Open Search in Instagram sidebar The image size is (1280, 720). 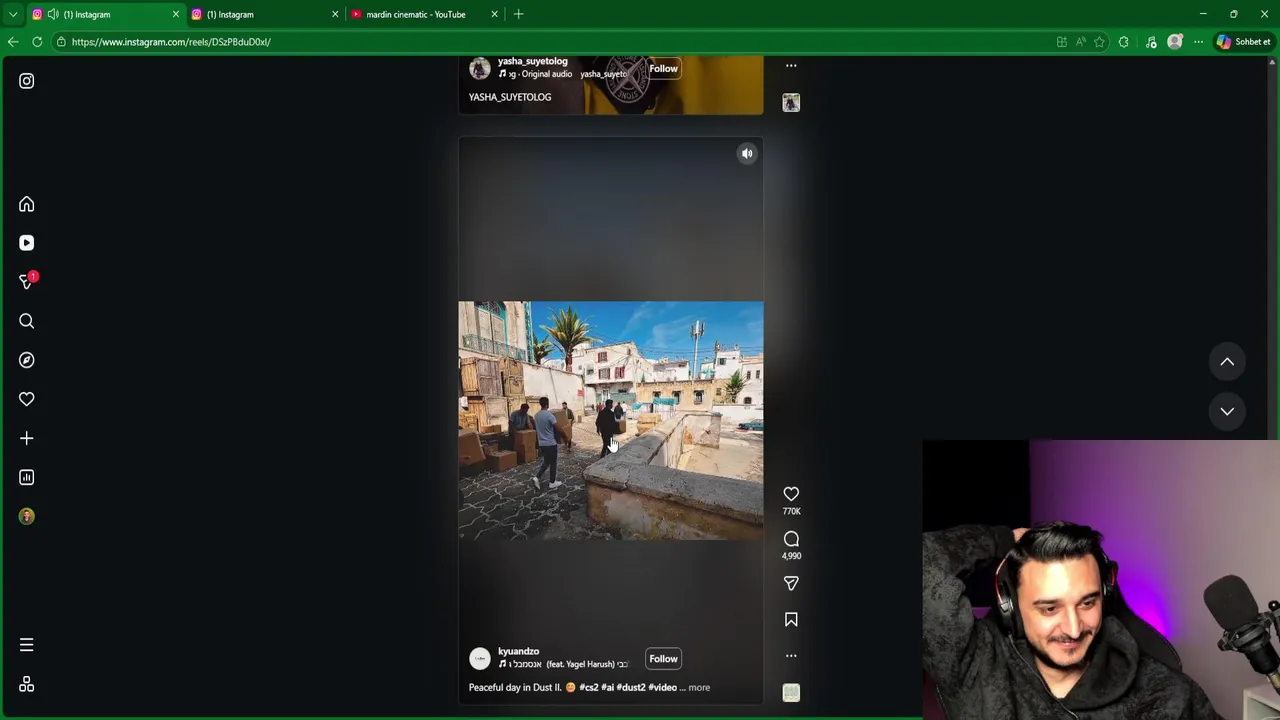pos(27,321)
